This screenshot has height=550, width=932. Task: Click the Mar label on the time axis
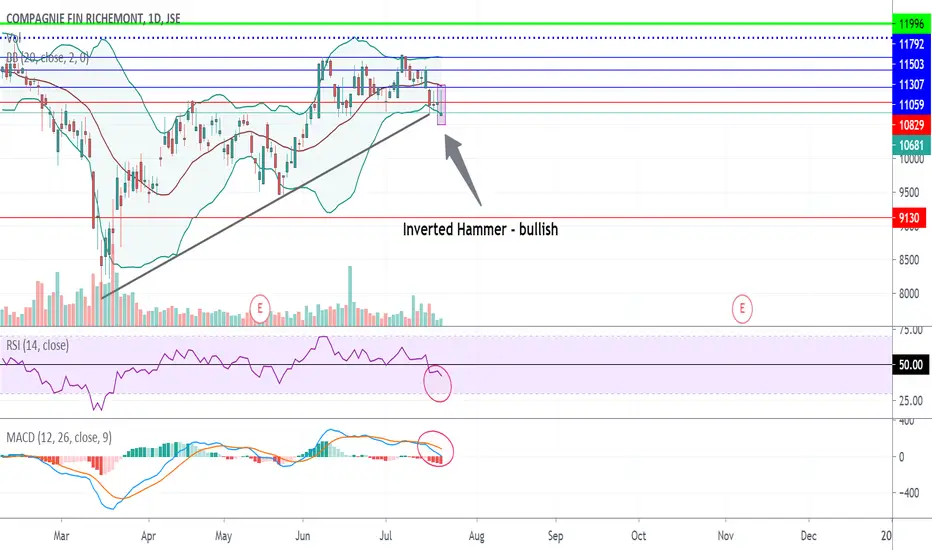pos(61,536)
